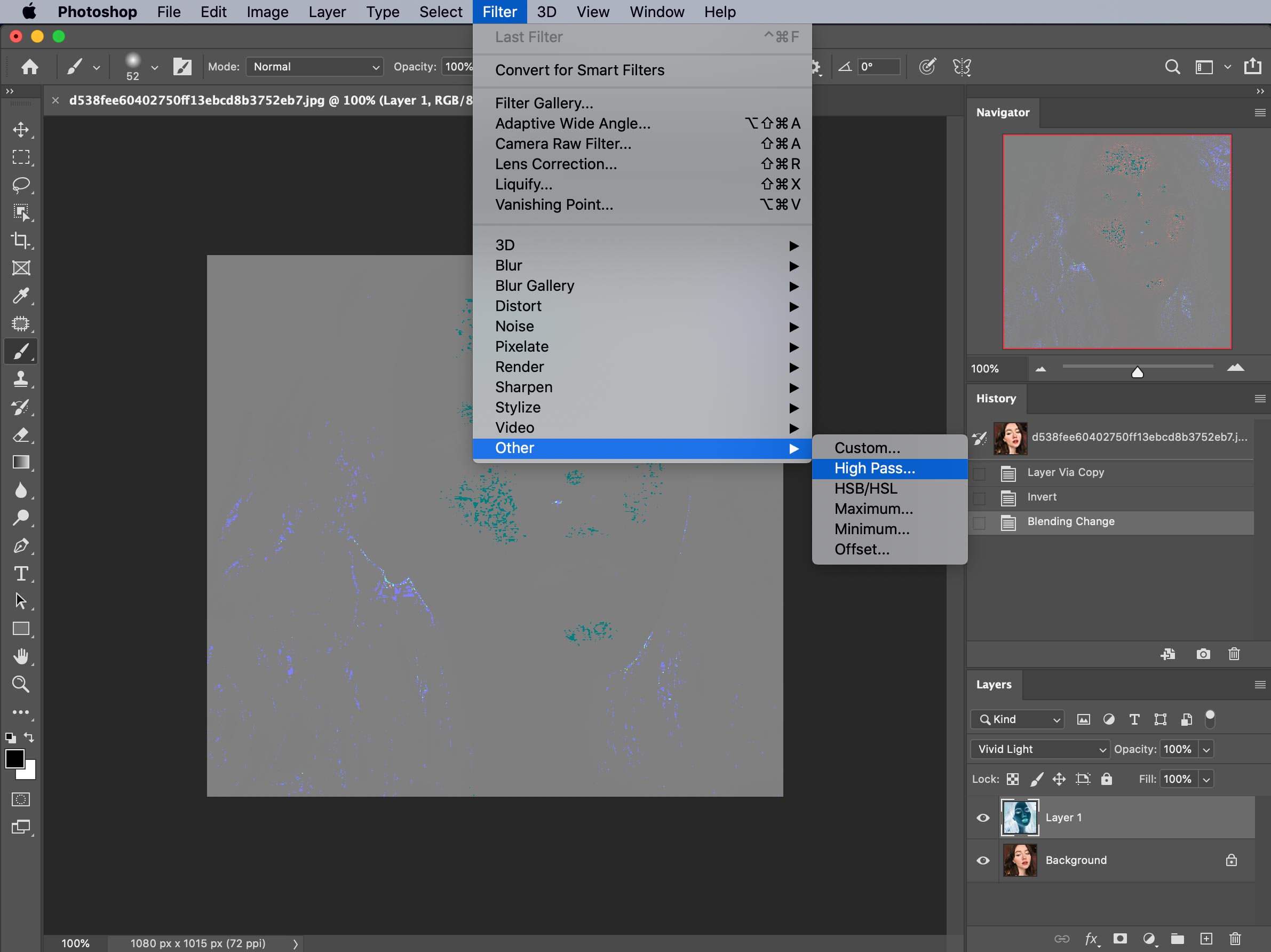The image size is (1271, 952).
Task: Toggle layer filtering on/off switch
Action: click(x=1210, y=719)
